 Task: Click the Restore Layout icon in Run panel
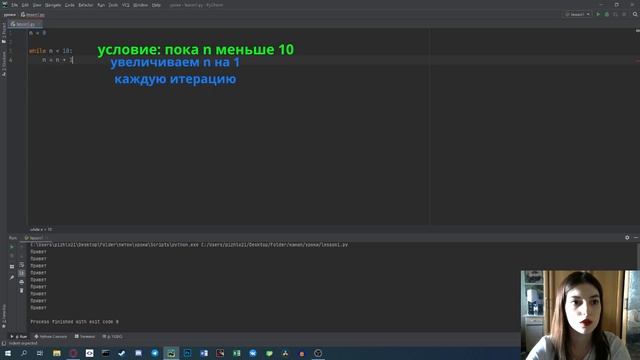[x=12, y=267]
